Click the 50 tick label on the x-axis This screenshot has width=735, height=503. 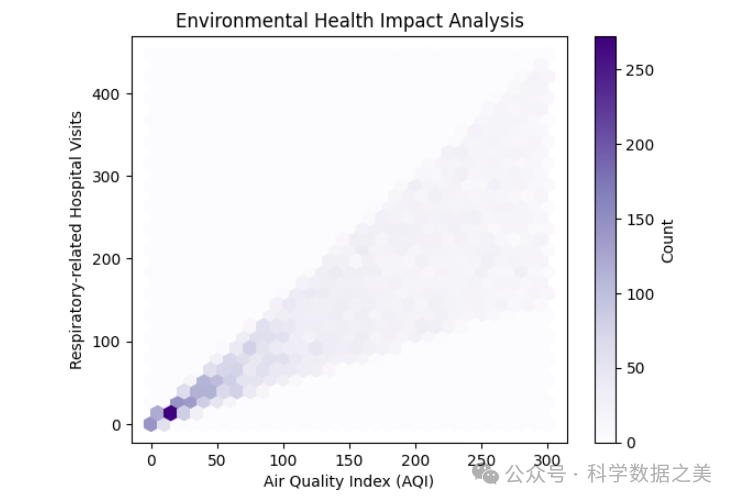(217, 461)
